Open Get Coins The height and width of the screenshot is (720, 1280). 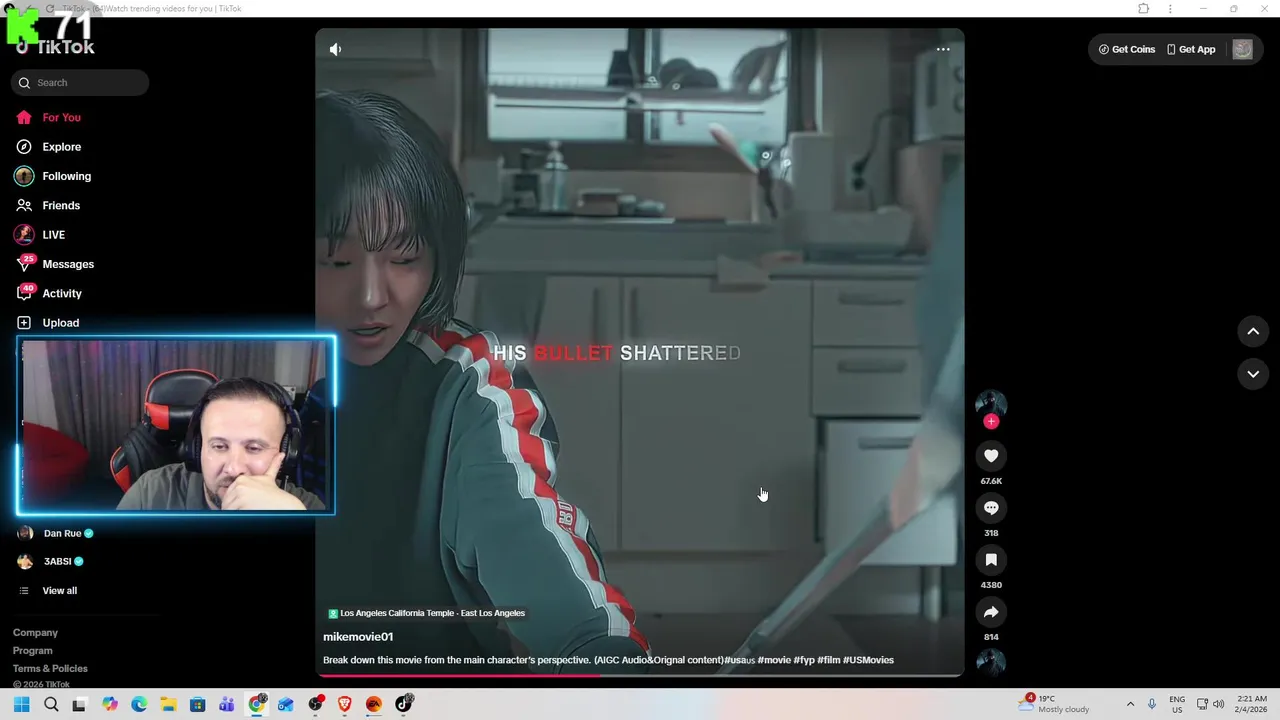pyautogui.click(x=1127, y=49)
